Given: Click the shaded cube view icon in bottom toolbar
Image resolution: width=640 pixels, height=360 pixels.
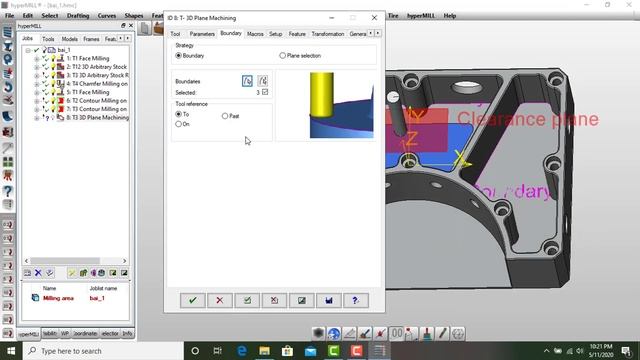Looking at the screenshot, I should [318, 333].
